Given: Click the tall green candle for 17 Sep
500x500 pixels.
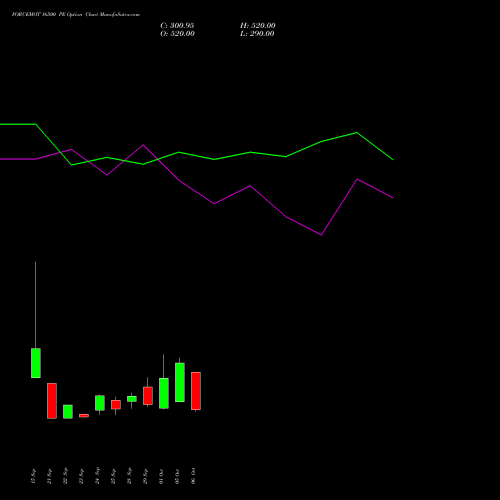Looking at the screenshot, I should [x=36, y=363].
